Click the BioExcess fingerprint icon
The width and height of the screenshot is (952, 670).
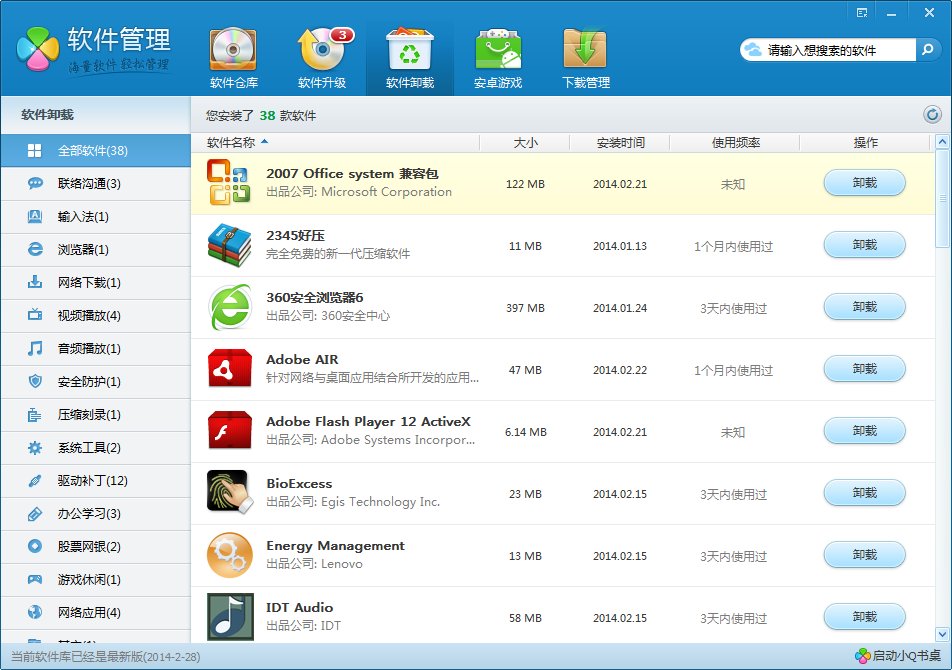pos(229,492)
